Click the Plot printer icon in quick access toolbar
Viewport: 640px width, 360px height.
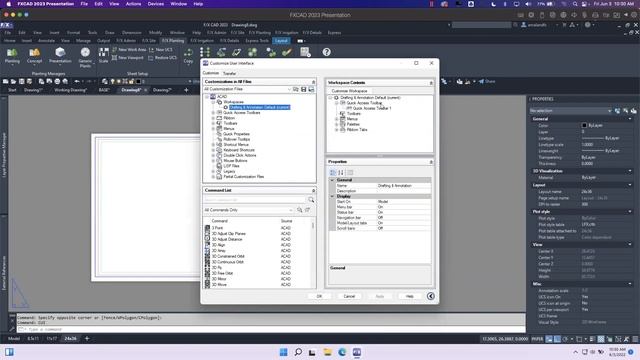pos(57,82)
